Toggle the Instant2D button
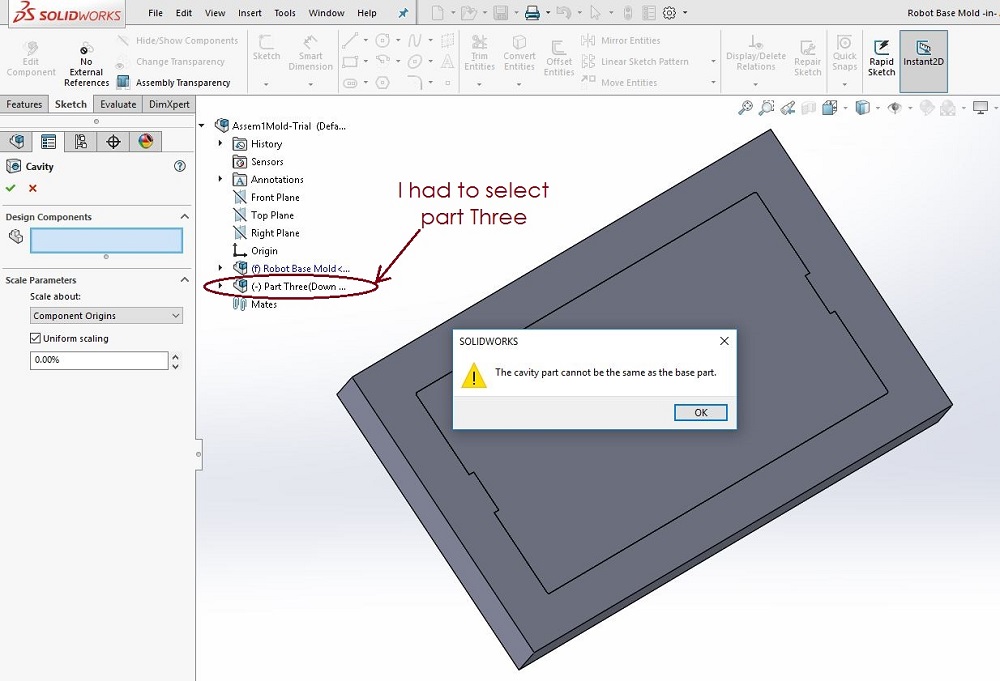 click(x=923, y=61)
